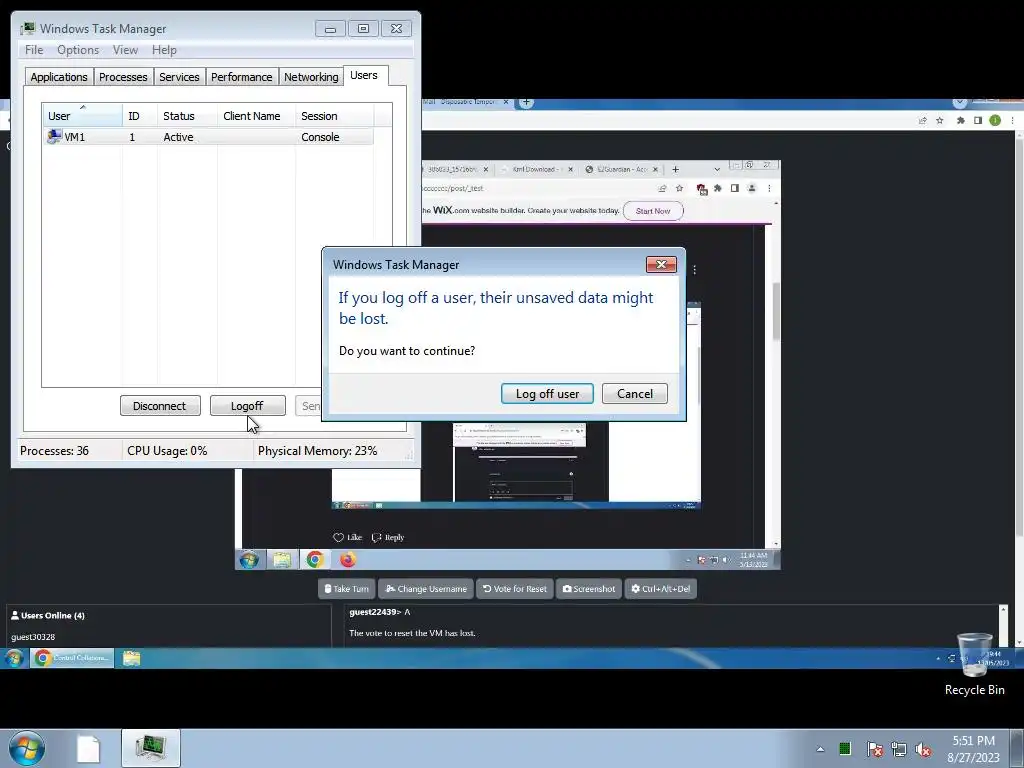Open the View menu in Task Manager
This screenshot has height=768, width=1024.
(125, 50)
